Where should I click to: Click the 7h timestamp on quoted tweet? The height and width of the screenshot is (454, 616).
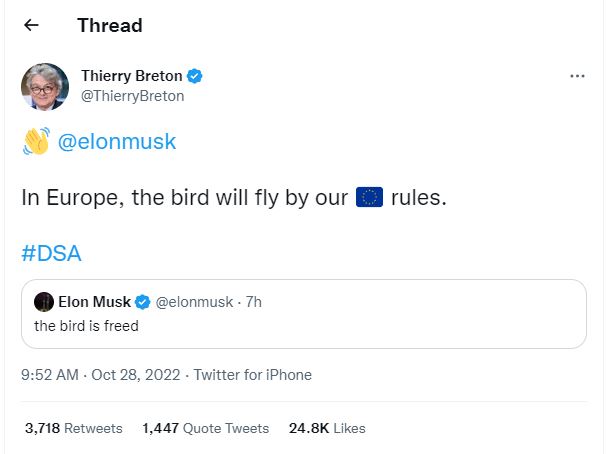click(254, 302)
